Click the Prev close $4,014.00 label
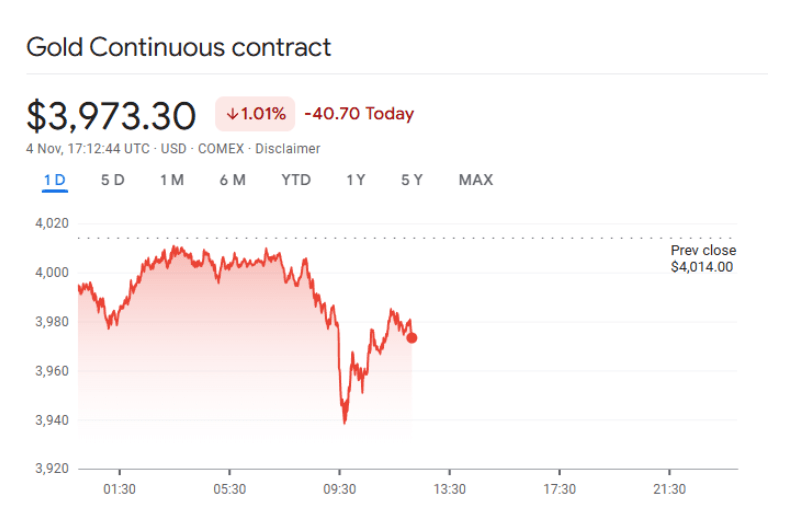The height and width of the screenshot is (532, 810). point(703,259)
